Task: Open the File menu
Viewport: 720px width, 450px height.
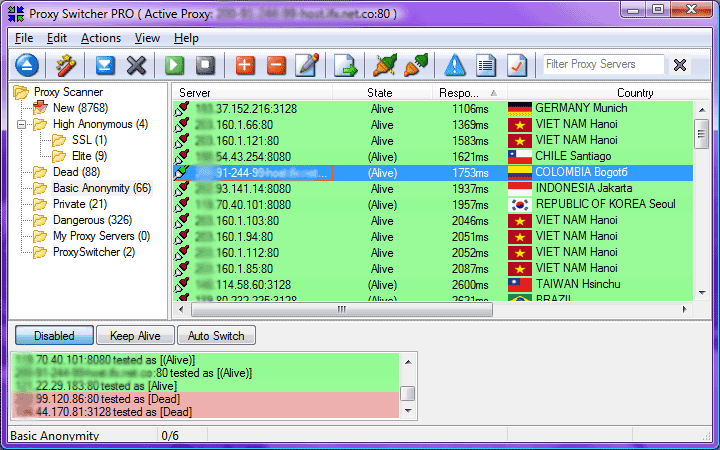Action: tap(24, 38)
